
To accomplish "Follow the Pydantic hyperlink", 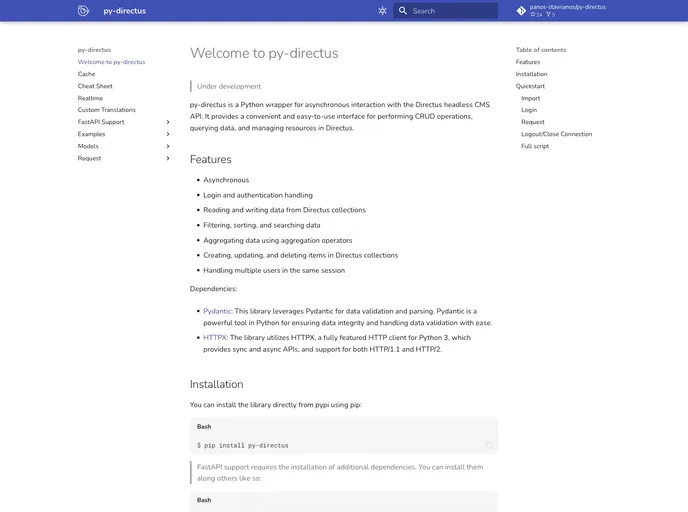I will [x=217, y=311].
